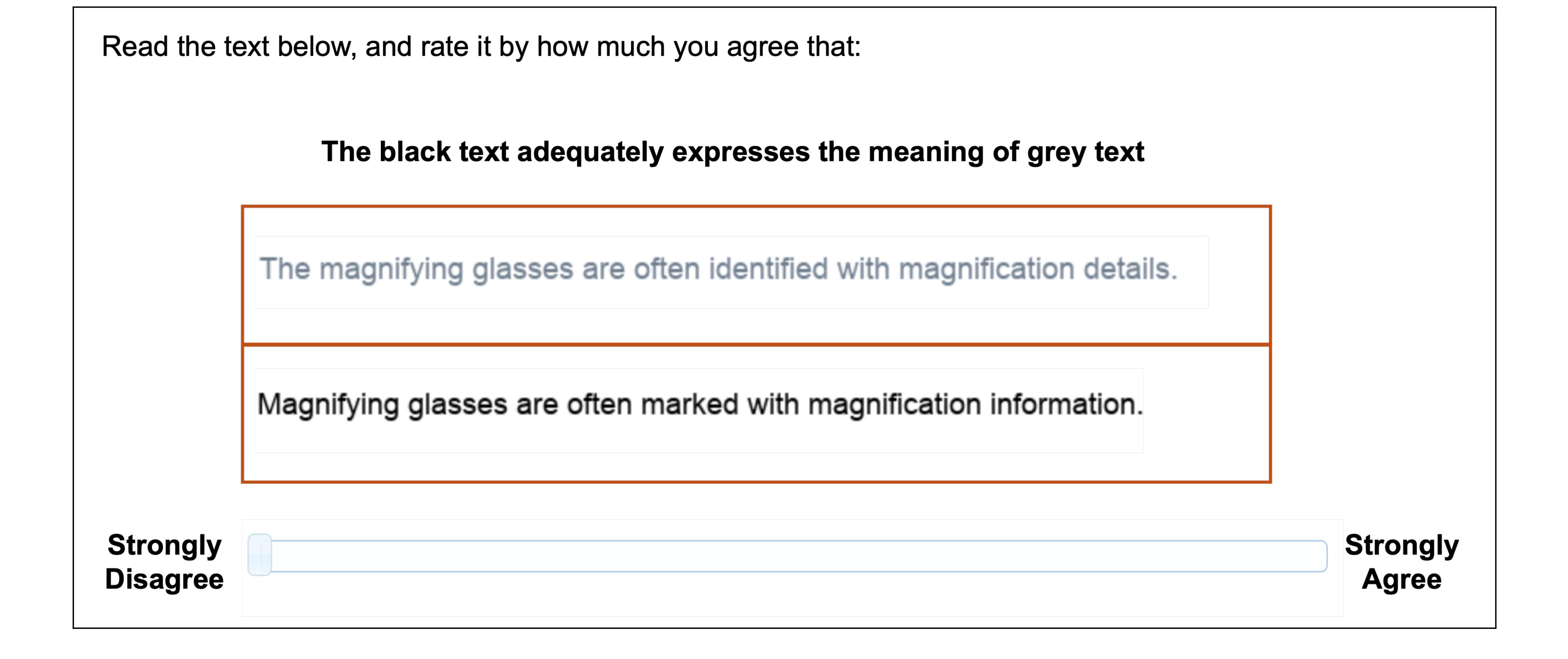Select the black magnifying glasses sentence box
This screenshot has height=659, width=1568.
700,410
